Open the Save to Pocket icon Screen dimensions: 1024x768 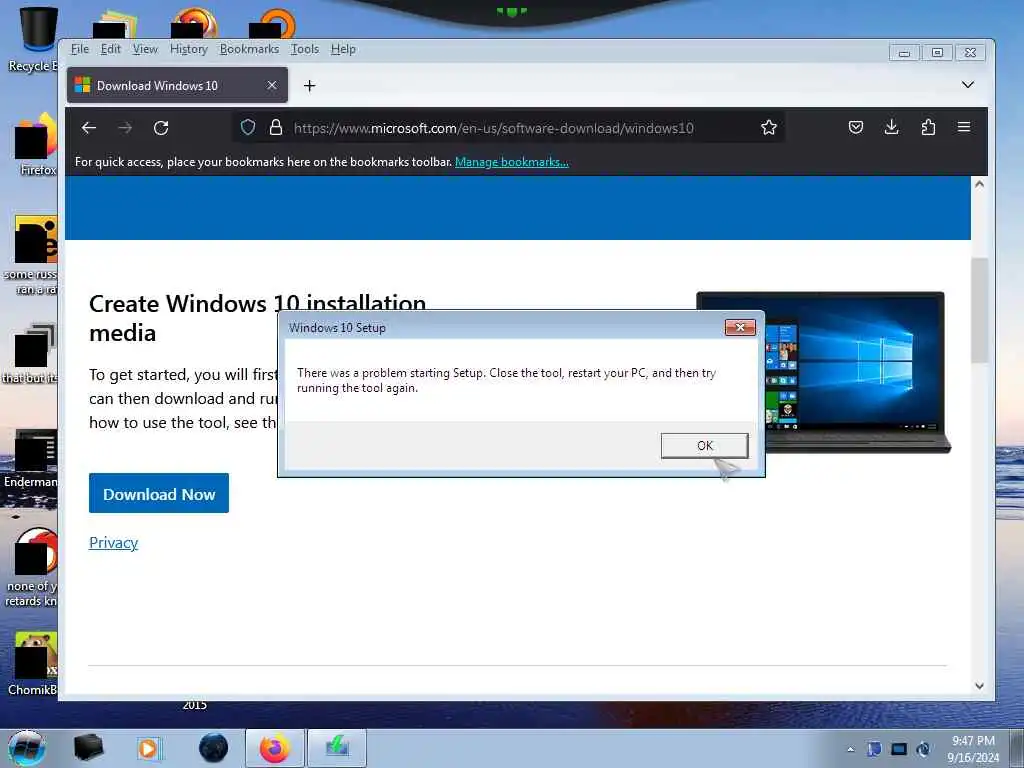coord(856,127)
